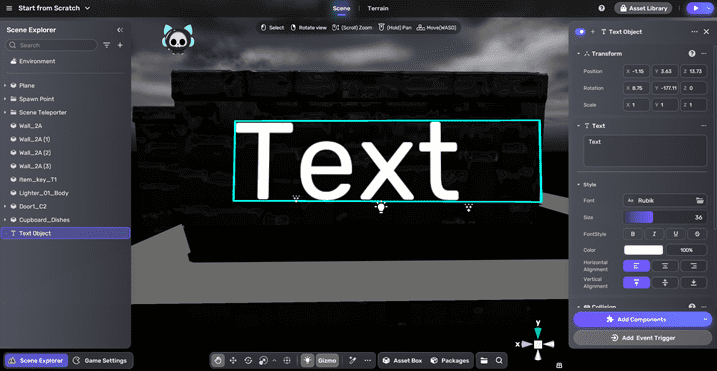Select the hand grab tool in bottom toolbar
Image resolution: width=717 pixels, height=371 pixels.
point(218,360)
